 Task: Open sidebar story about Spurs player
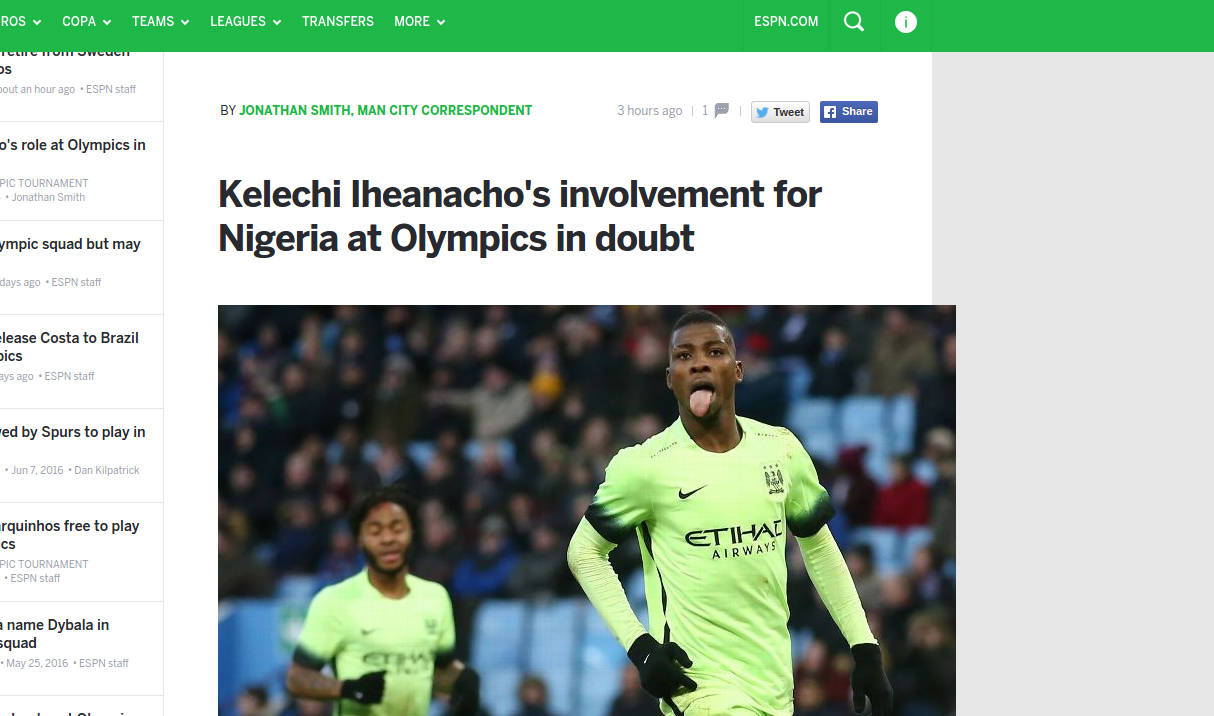pyautogui.click(x=73, y=432)
